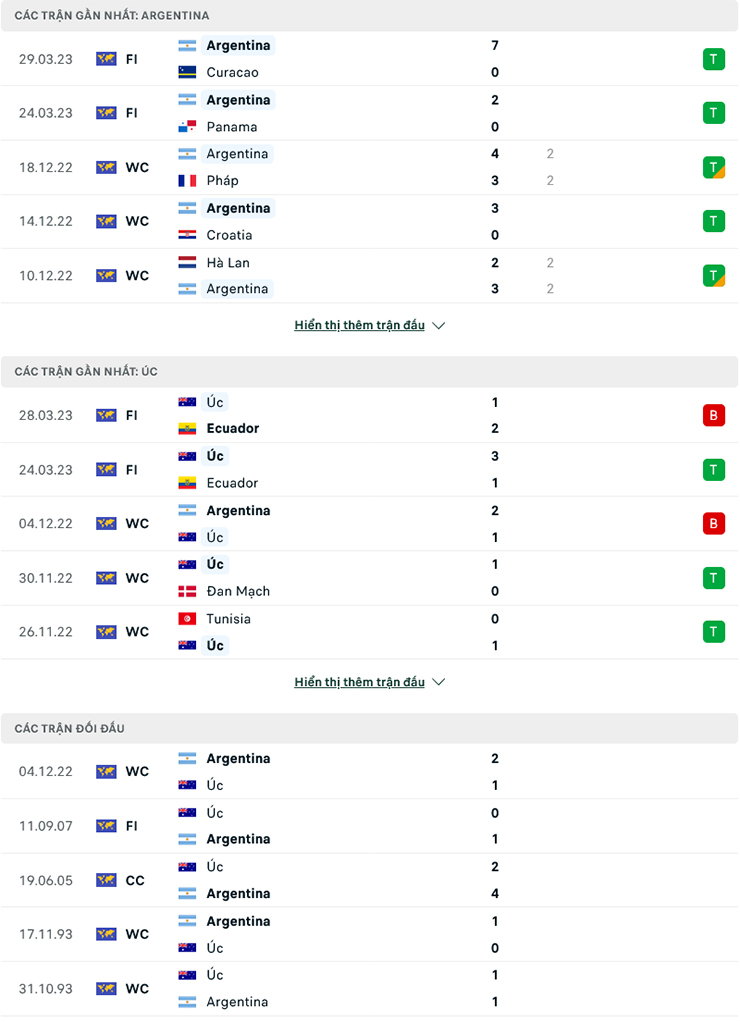
Task: Click the red B badge for Úc vs Ecuador
Action: 714,414
